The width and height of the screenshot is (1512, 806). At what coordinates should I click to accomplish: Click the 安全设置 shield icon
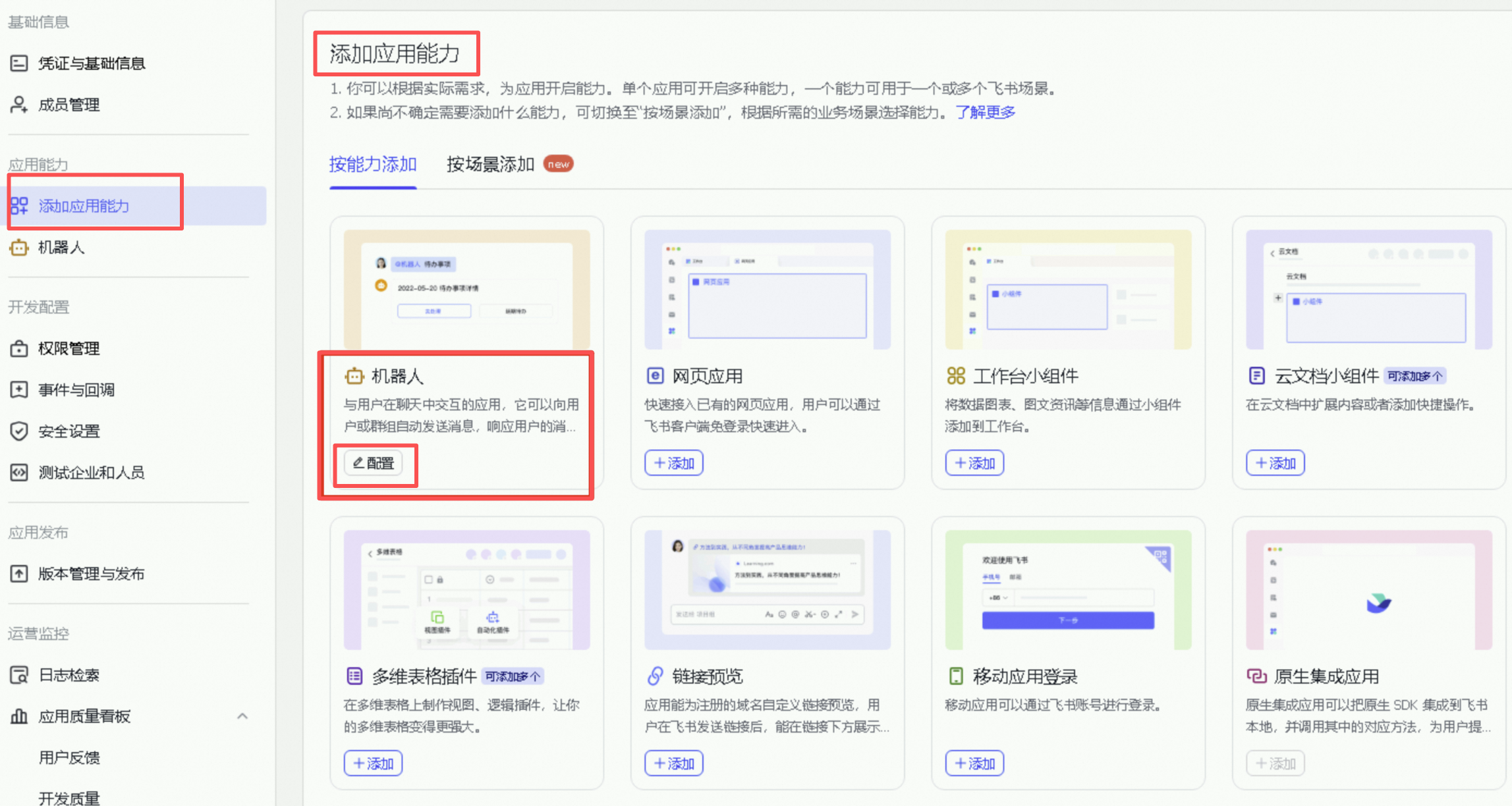coord(19,431)
